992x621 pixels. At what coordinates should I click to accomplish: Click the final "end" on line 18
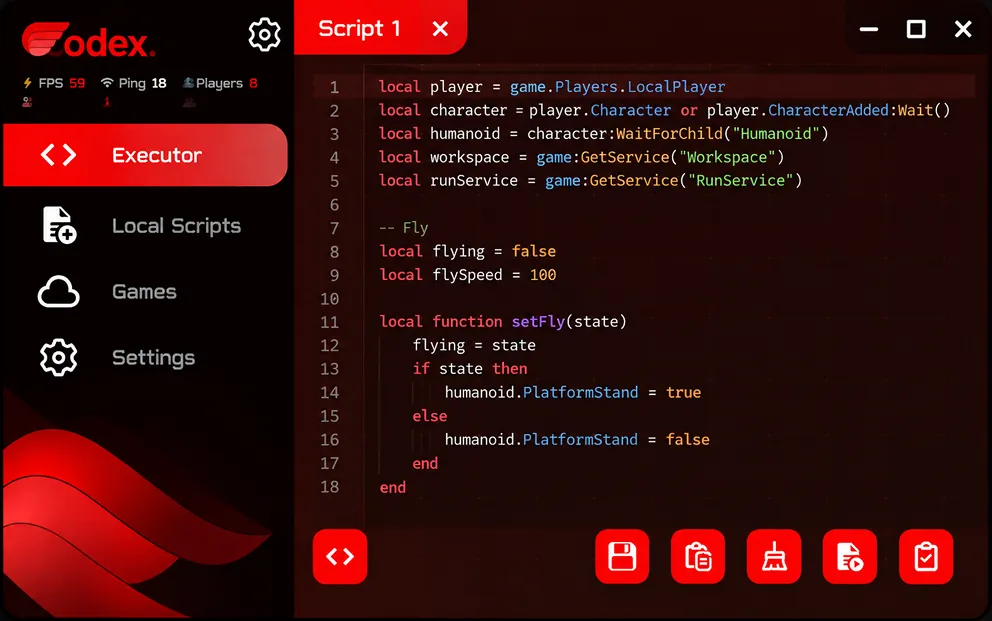[x=393, y=488]
